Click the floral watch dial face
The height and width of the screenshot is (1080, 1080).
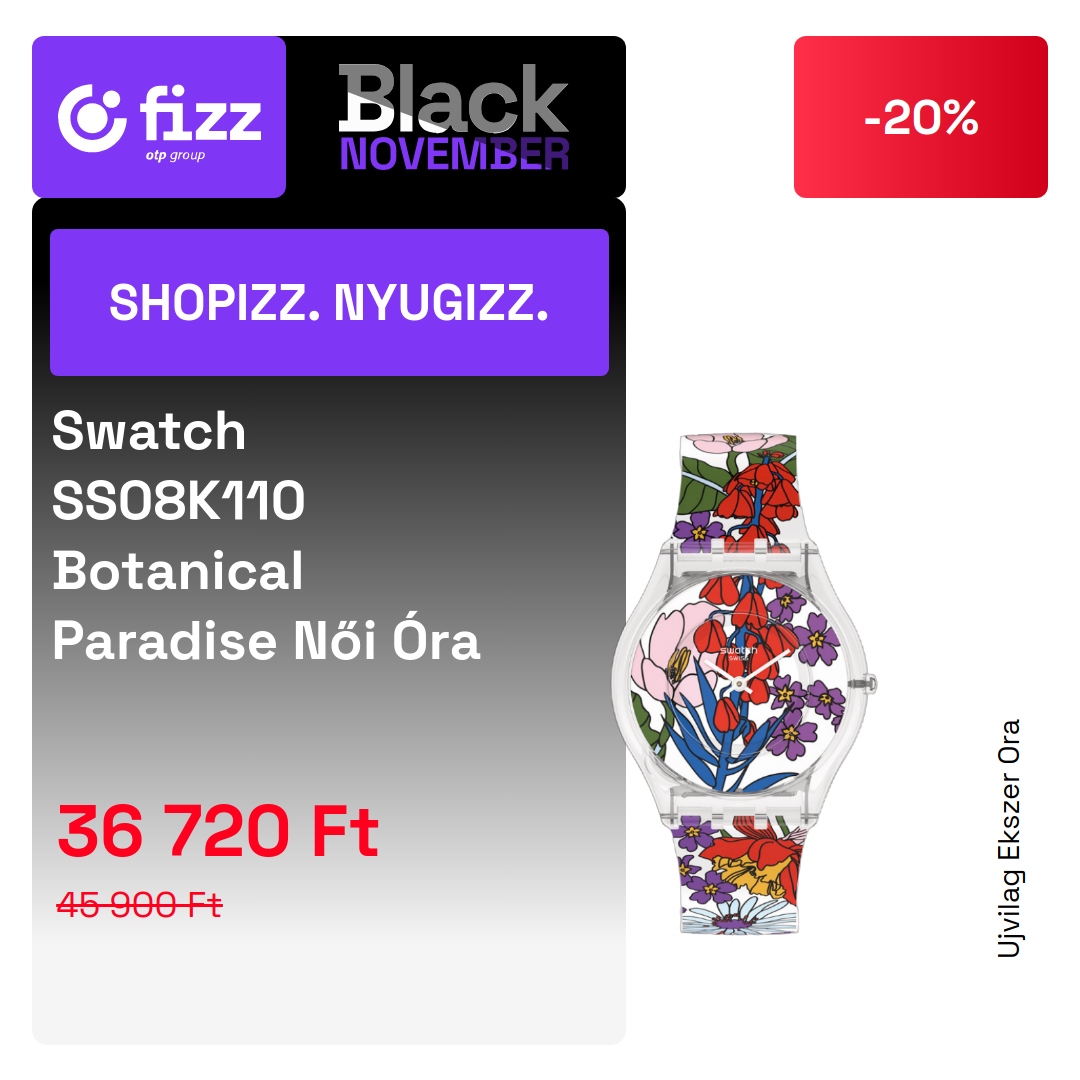click(x=738, y=683)
